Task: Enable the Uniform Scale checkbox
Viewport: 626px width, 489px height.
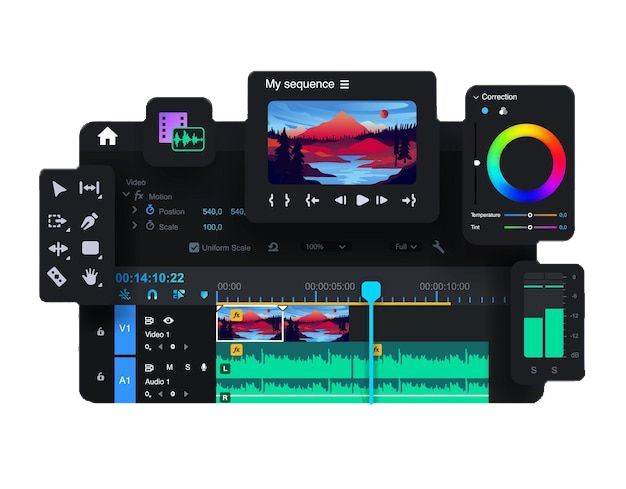Action: 194,247
